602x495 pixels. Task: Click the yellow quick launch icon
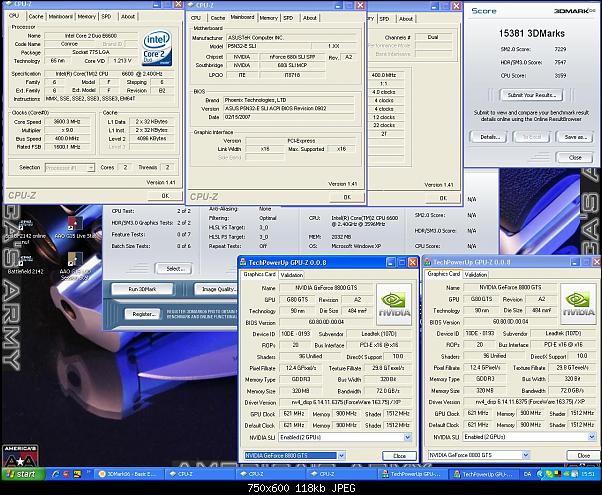tap(77, 474)
